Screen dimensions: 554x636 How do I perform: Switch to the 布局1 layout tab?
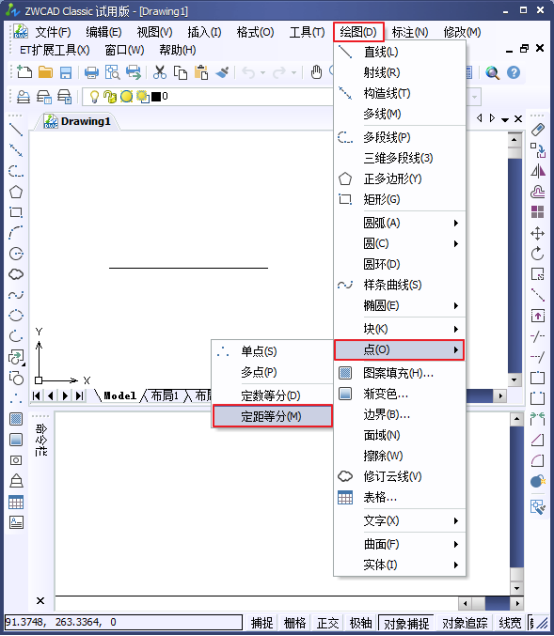pyautogui.click(x=165, y=395)
